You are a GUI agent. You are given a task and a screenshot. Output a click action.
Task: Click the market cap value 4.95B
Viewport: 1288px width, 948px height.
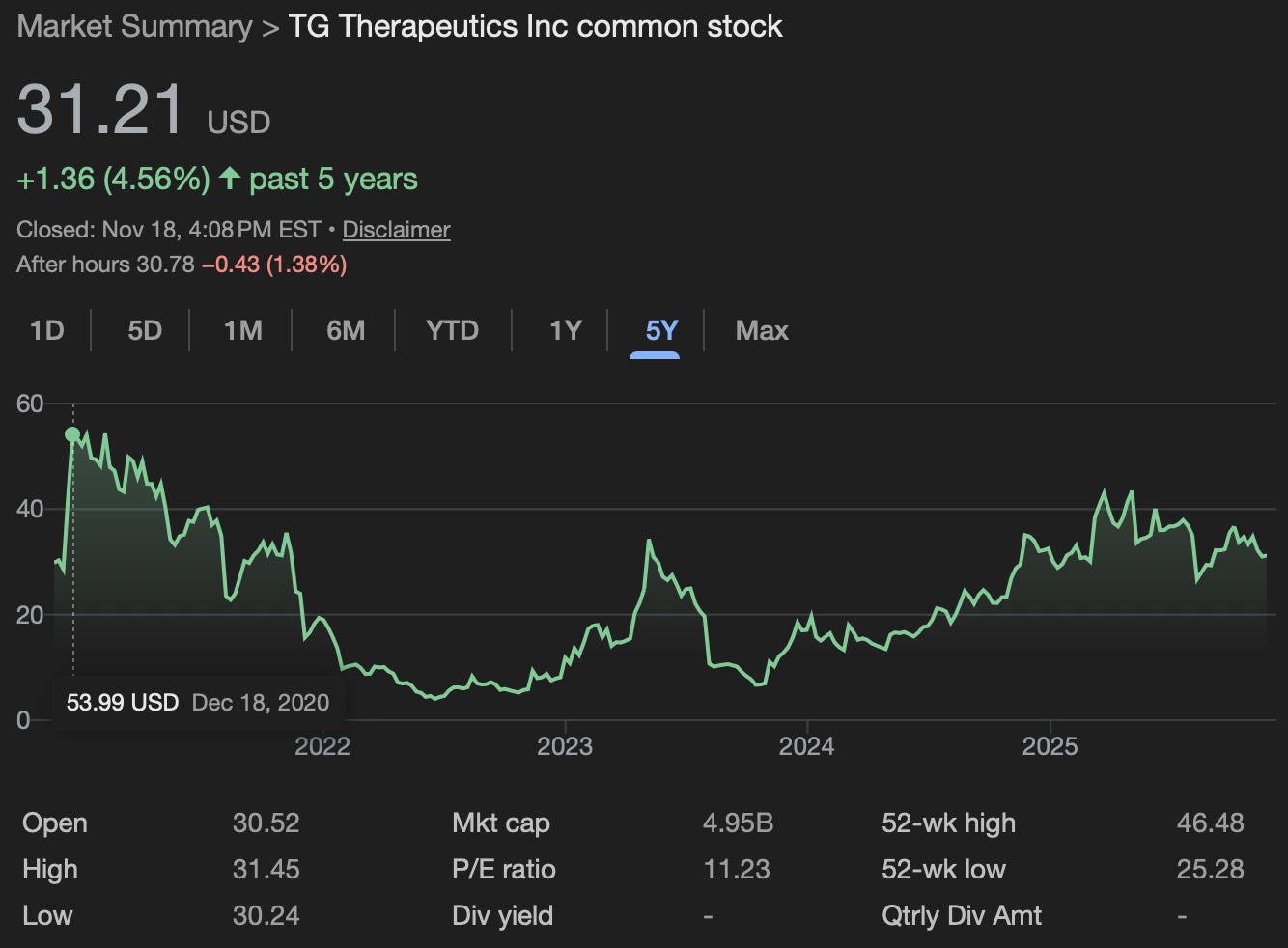point(739,823)
